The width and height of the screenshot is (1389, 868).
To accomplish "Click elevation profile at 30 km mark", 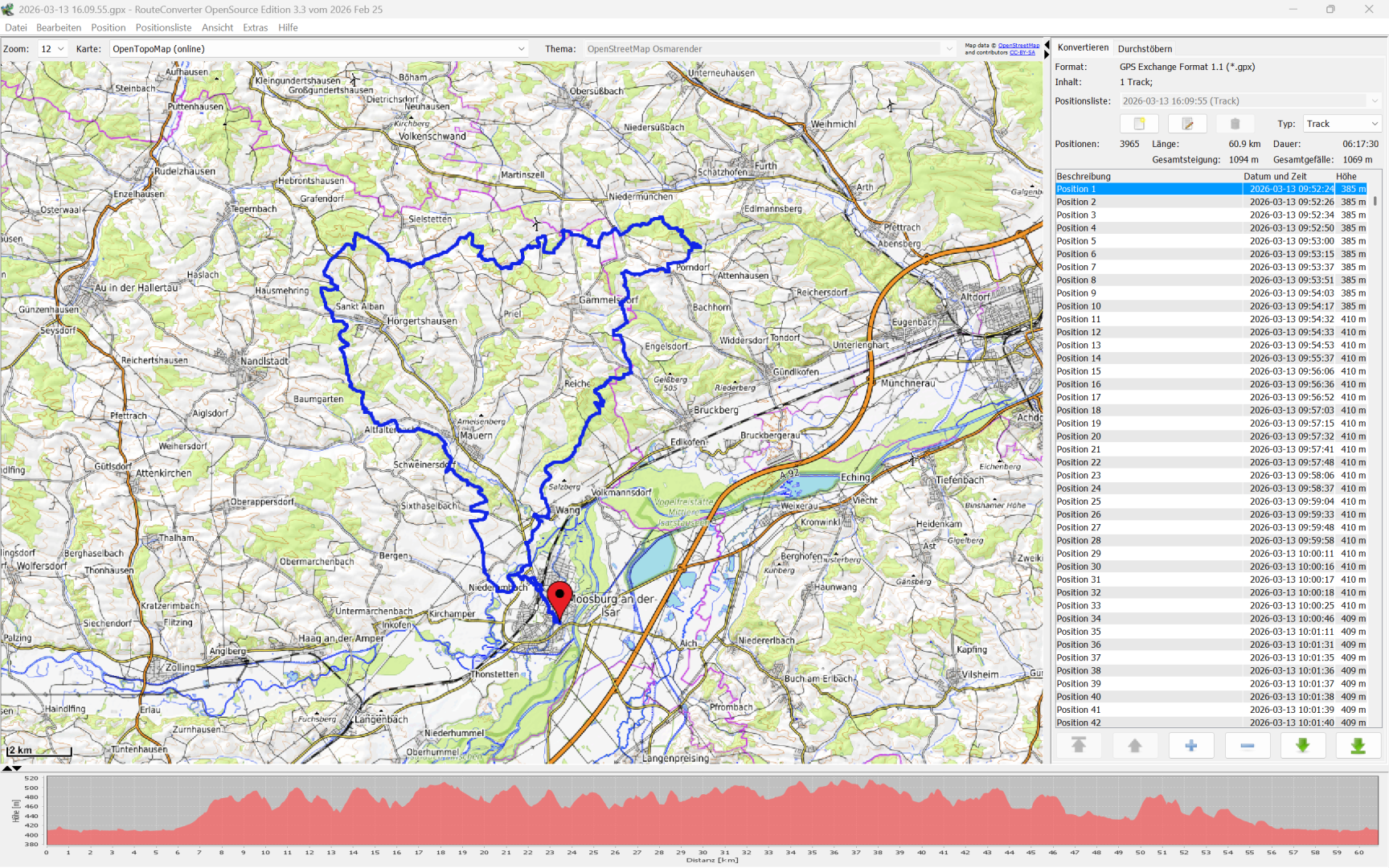I will click(x=703, y=812).
